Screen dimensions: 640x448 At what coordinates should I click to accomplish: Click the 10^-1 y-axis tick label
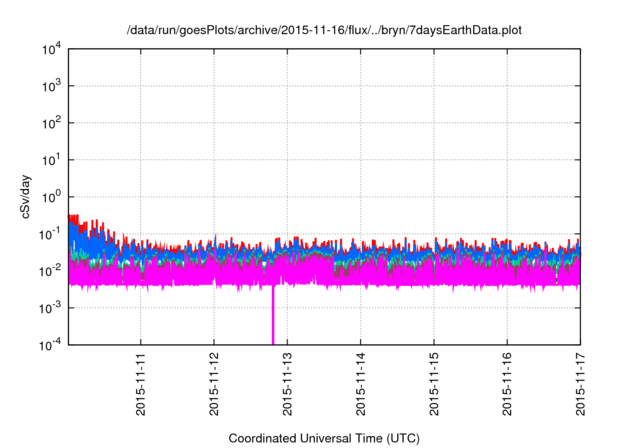pos(50,234)
